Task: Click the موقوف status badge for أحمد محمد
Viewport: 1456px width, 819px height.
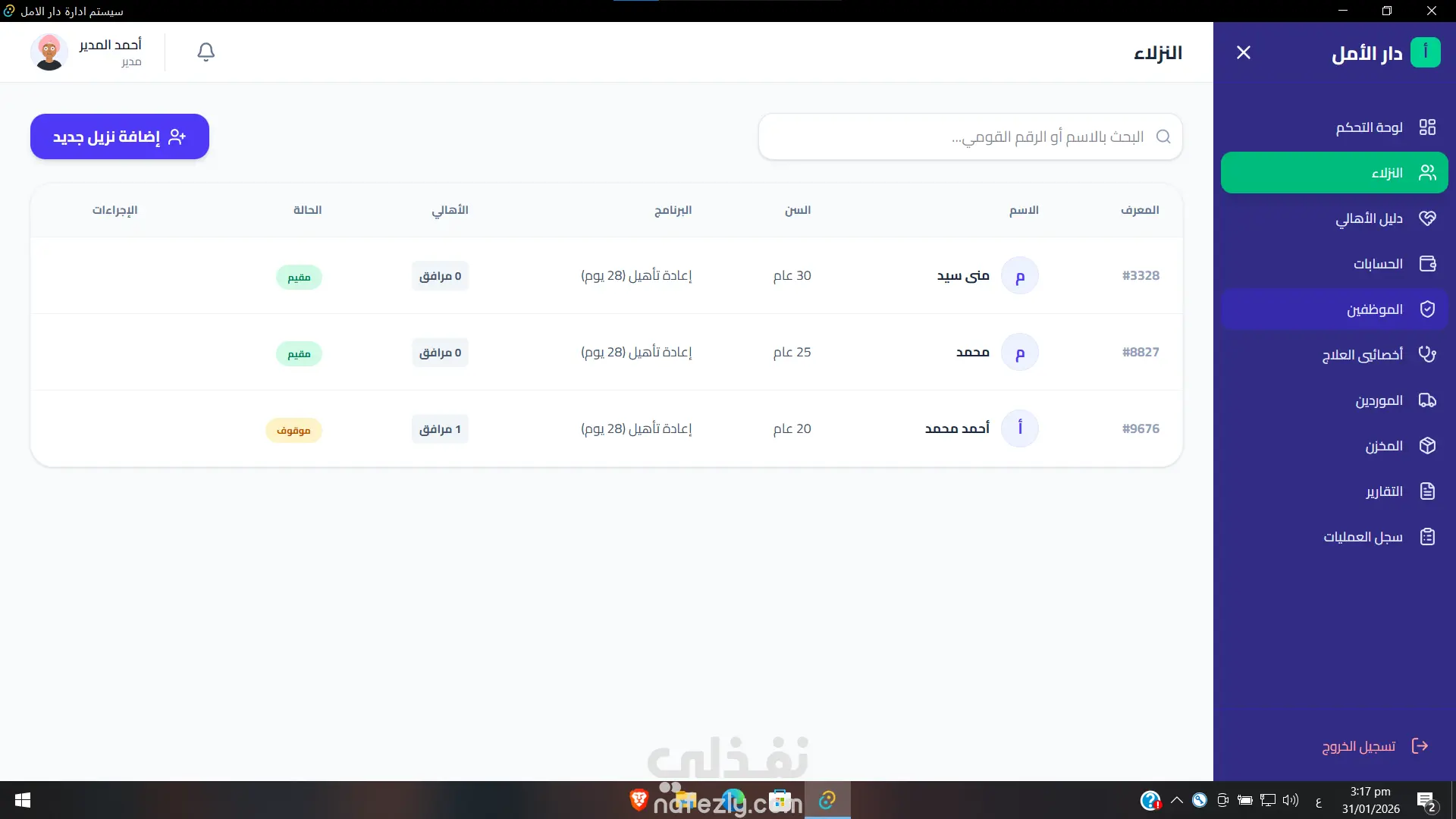Action: 293,431
